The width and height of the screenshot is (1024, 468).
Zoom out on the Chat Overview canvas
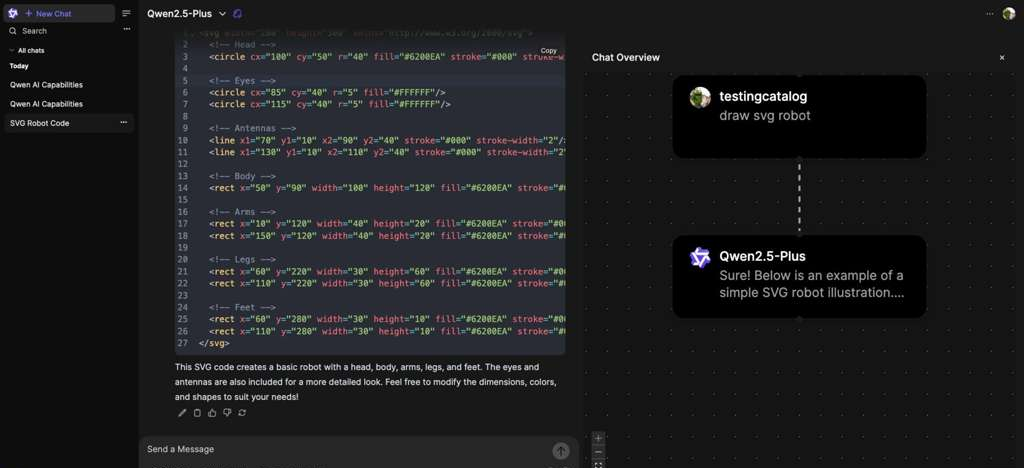[598, 452]
